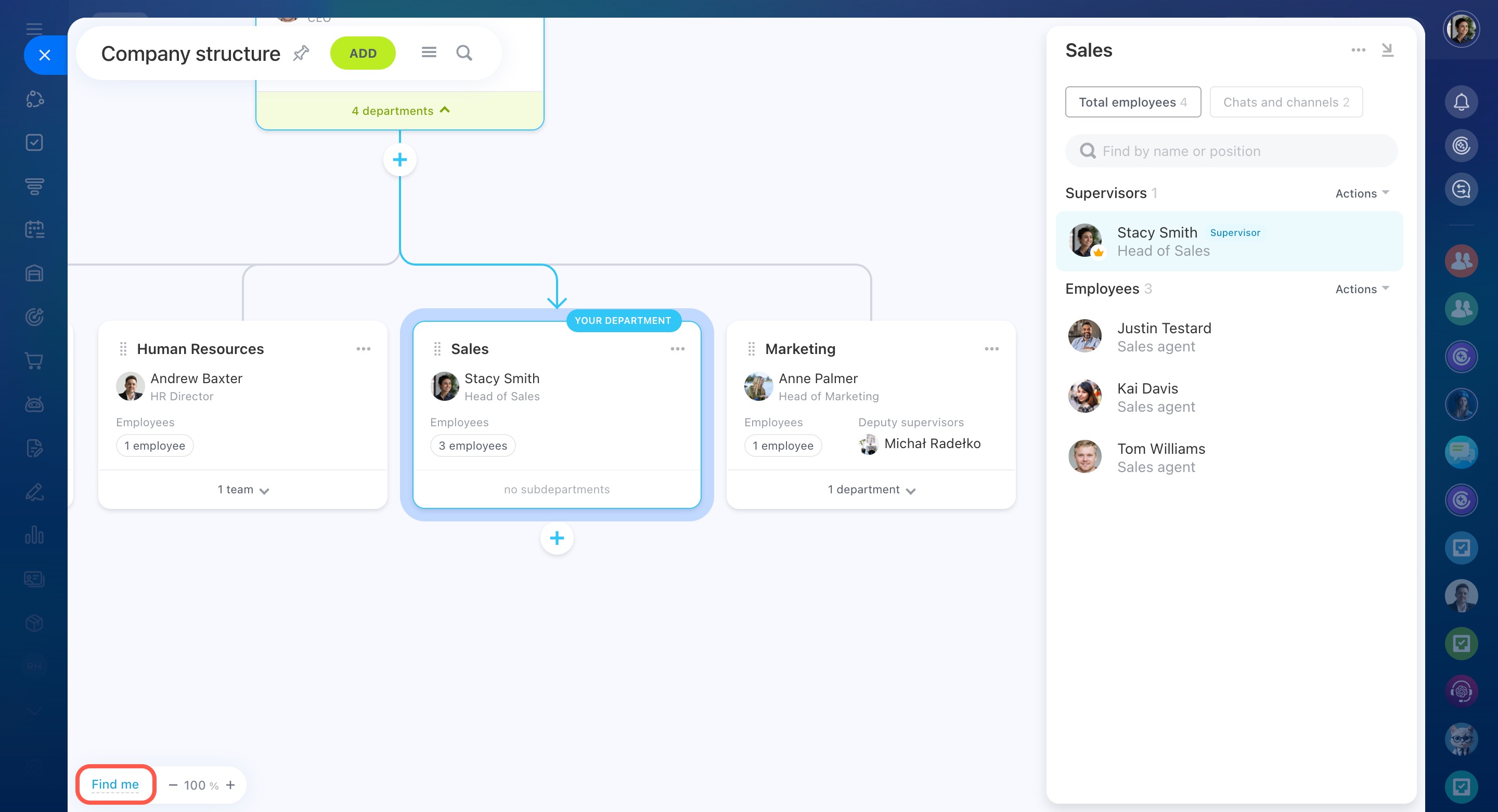The width and height of the screenshot is (1498, 812).
Task: Close the Company structure slider with X
Action: [45, 55]
